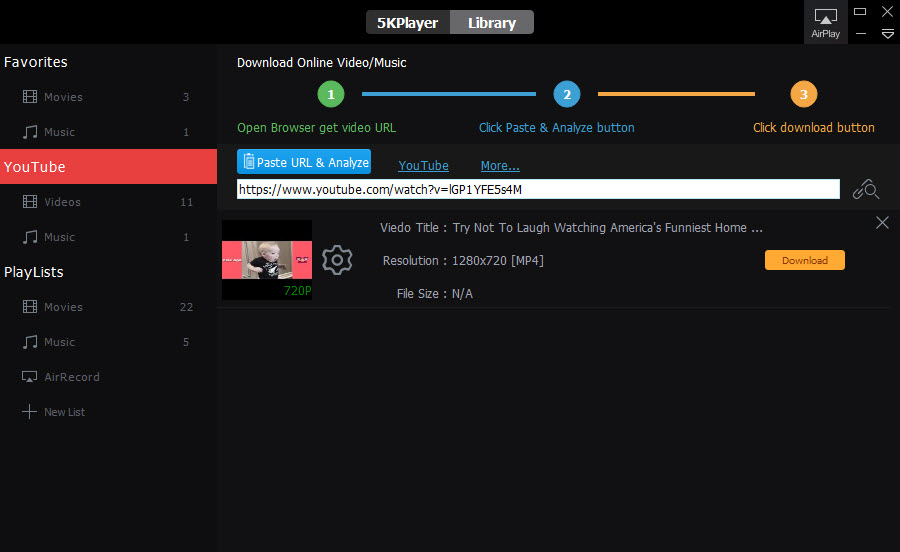Select the YouTube section header

pos(108,166)
